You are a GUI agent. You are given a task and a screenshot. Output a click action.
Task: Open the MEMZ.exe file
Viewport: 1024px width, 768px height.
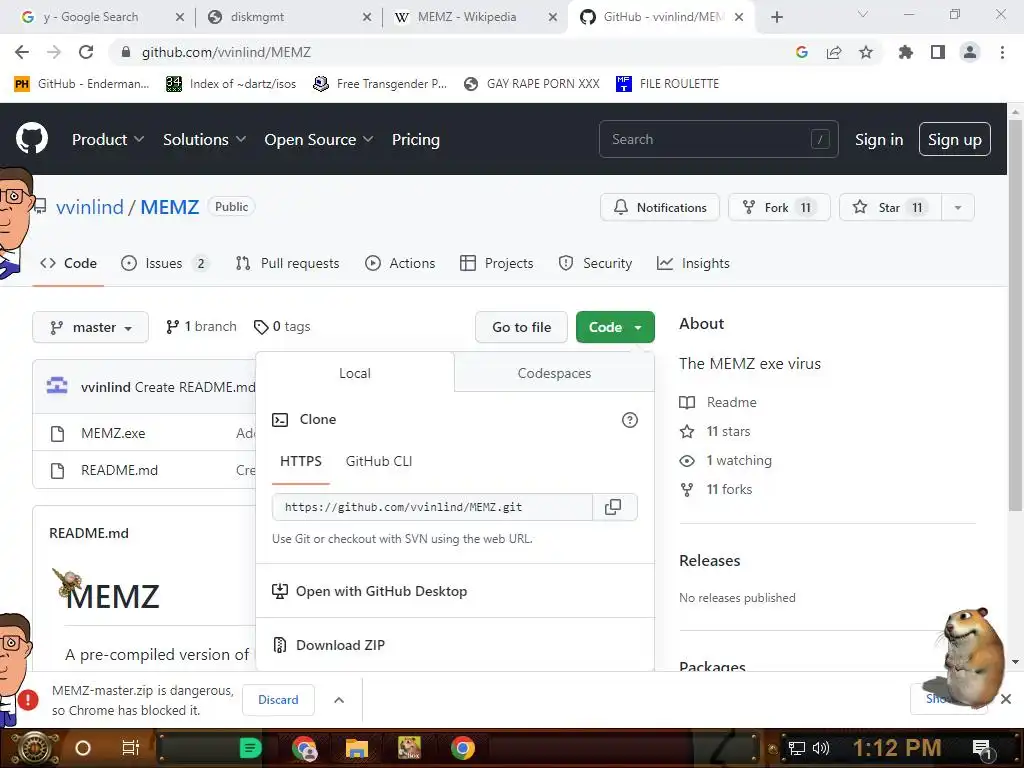113,433
